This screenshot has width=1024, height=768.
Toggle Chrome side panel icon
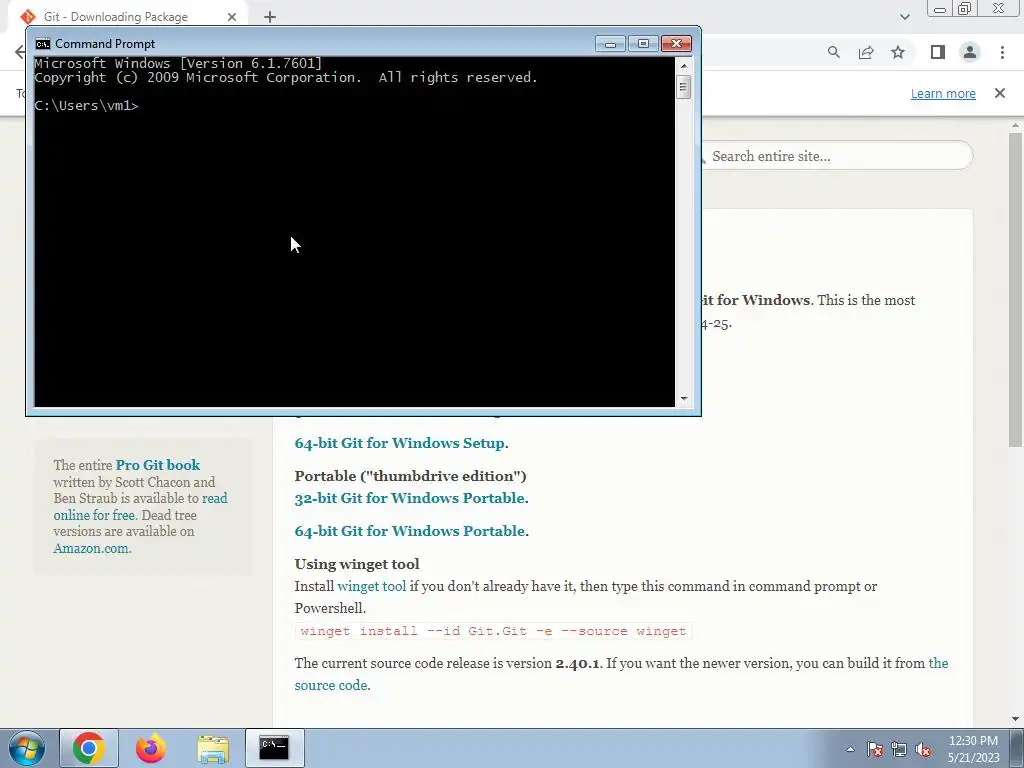coord(938,52)
